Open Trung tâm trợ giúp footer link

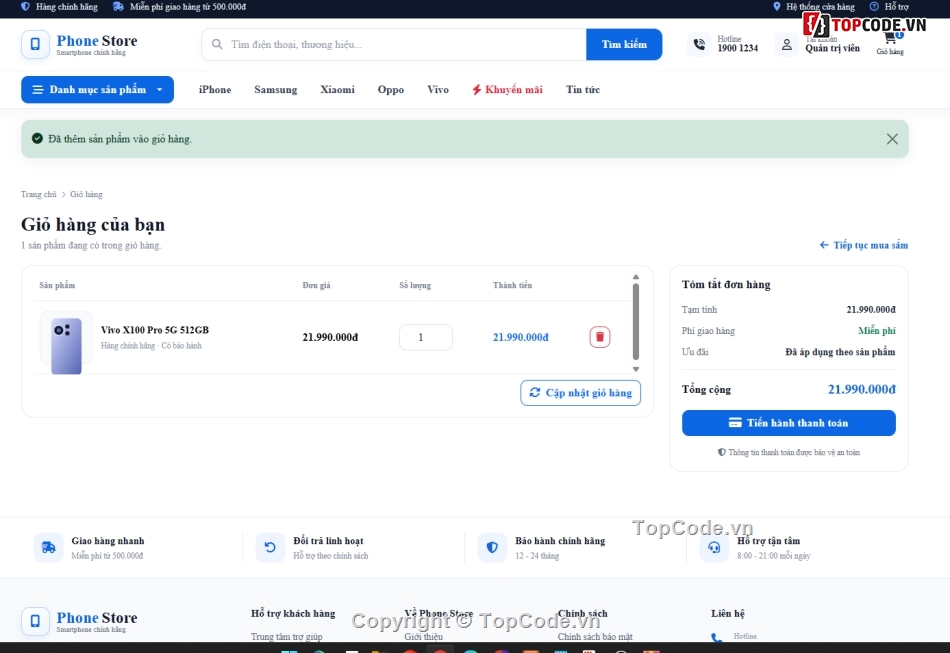tap(287, 637)
